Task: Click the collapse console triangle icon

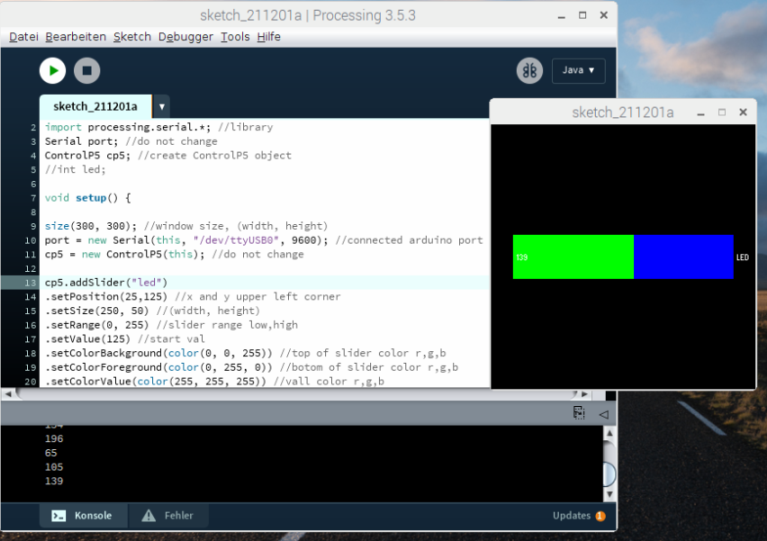Action: 603,413
